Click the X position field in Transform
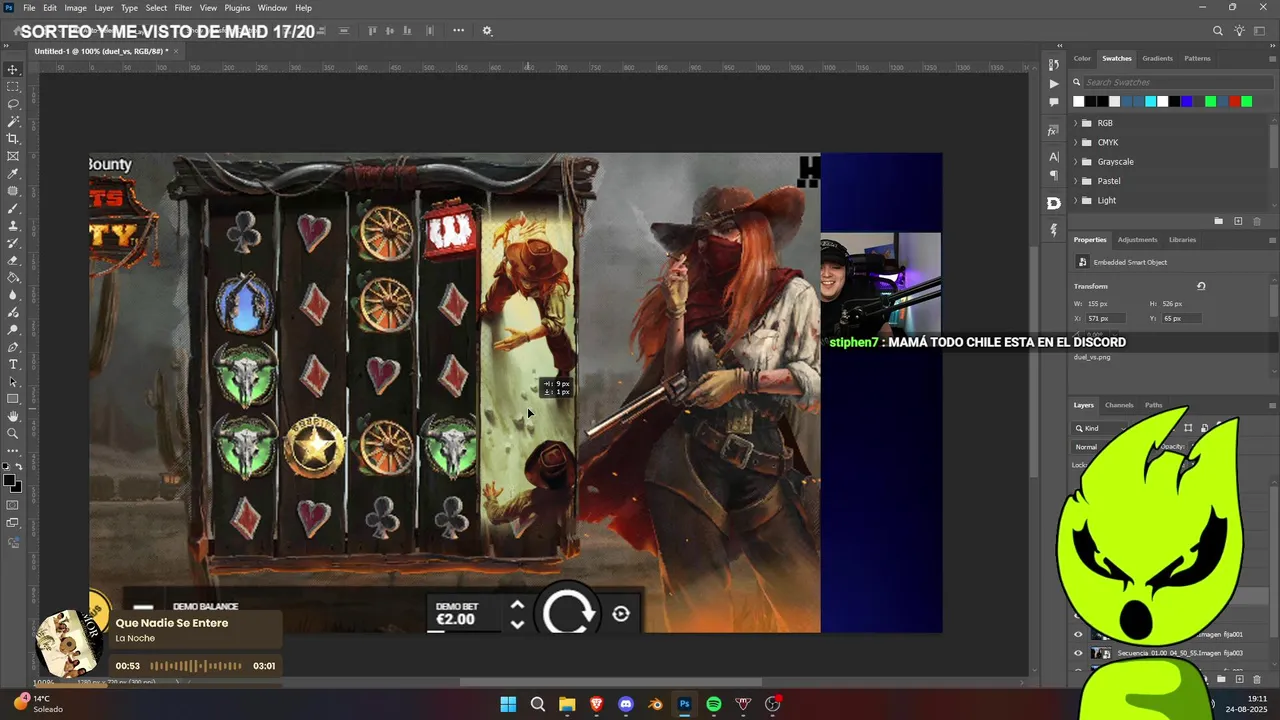This screenshot has width=1280, height=720. 1105,318
